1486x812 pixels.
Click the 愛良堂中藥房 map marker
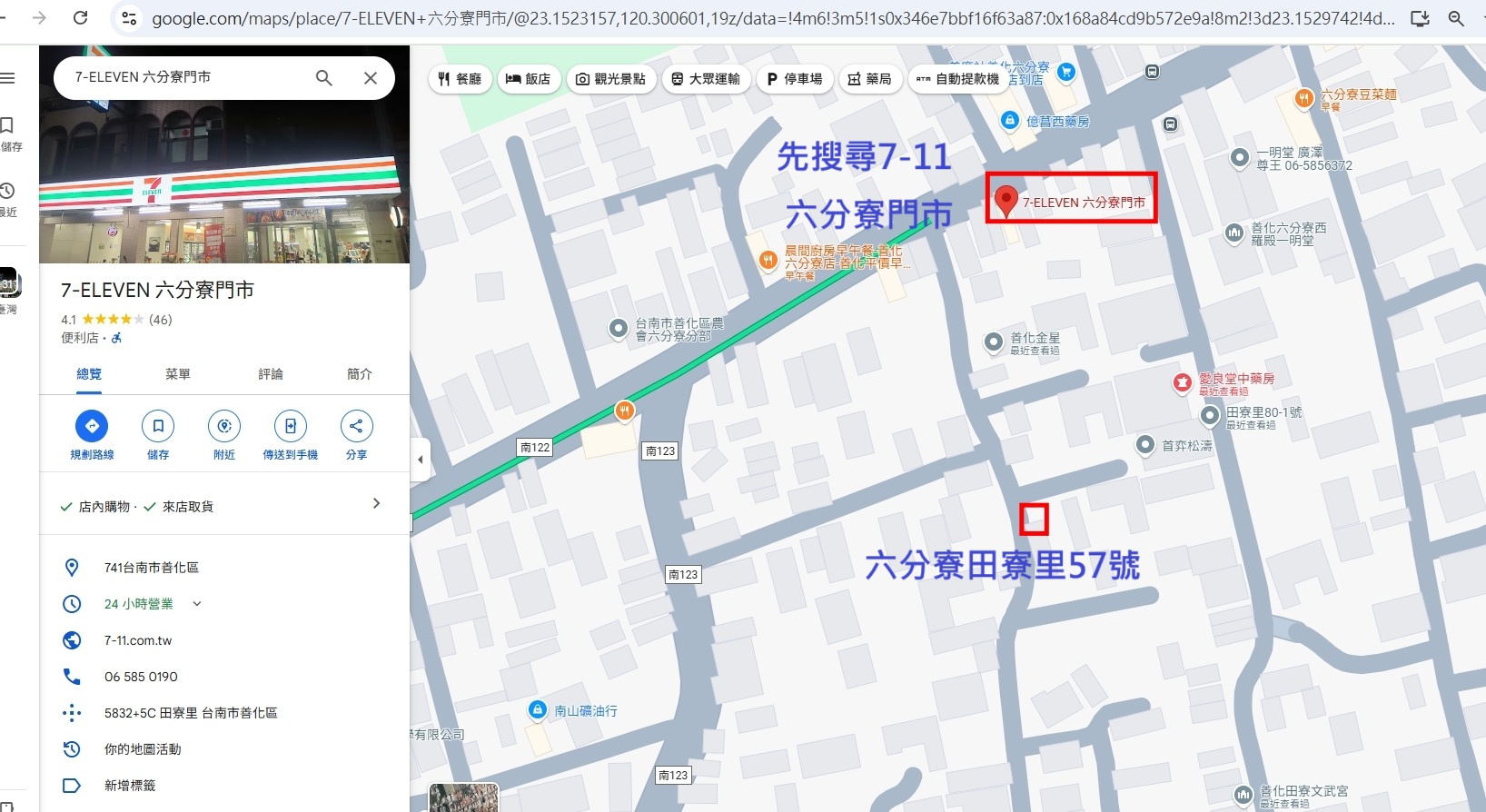[1182, 383]
